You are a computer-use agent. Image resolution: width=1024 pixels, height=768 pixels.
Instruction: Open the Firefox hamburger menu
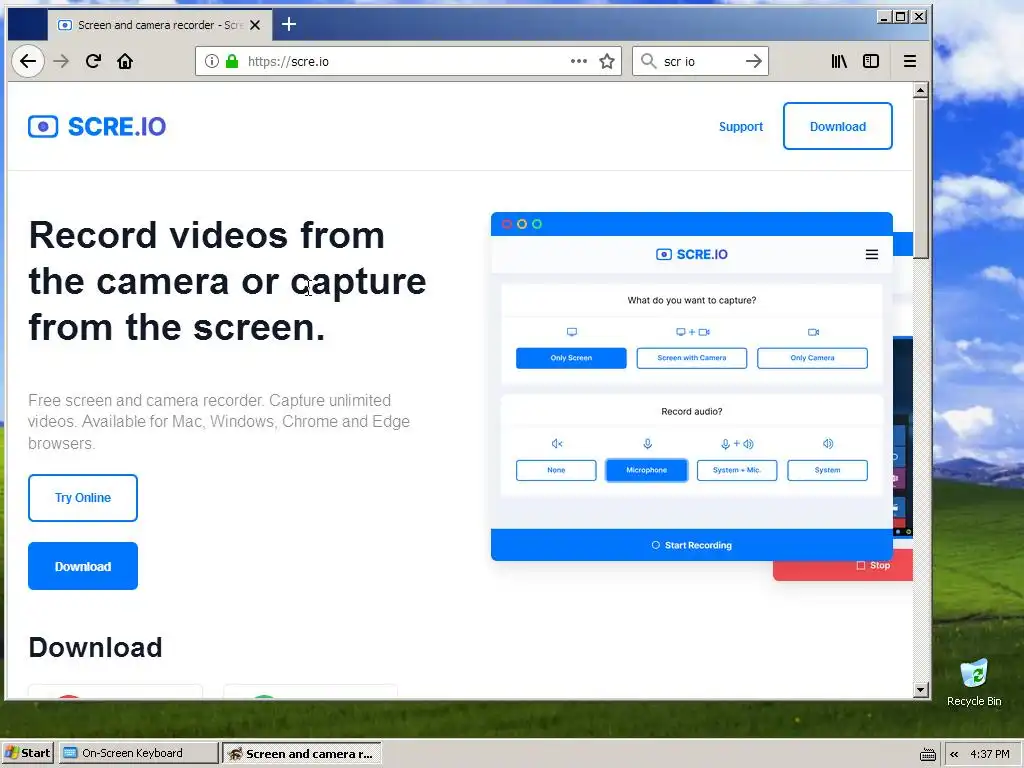pos(910,61)
